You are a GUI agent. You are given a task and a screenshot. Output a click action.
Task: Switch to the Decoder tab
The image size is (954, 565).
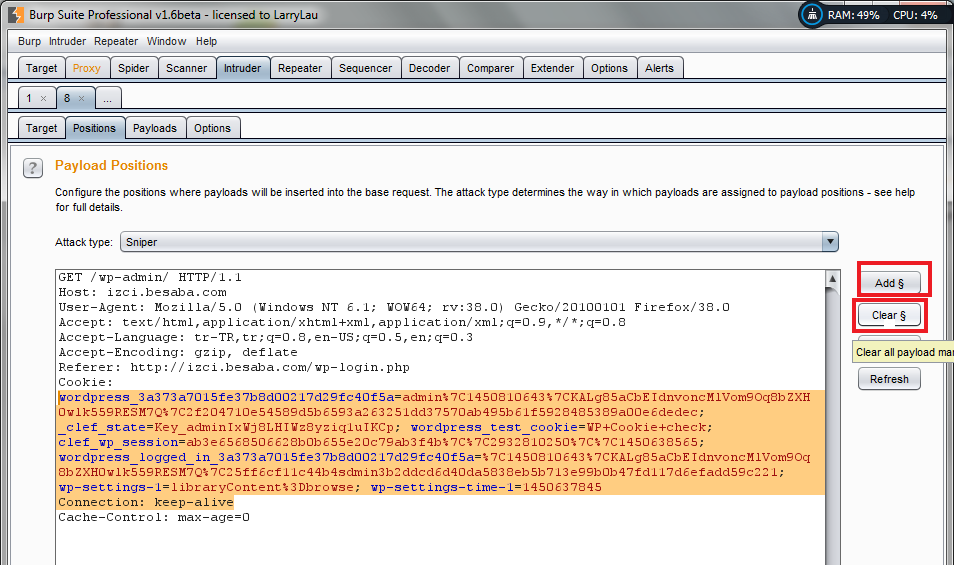(430, 68)
